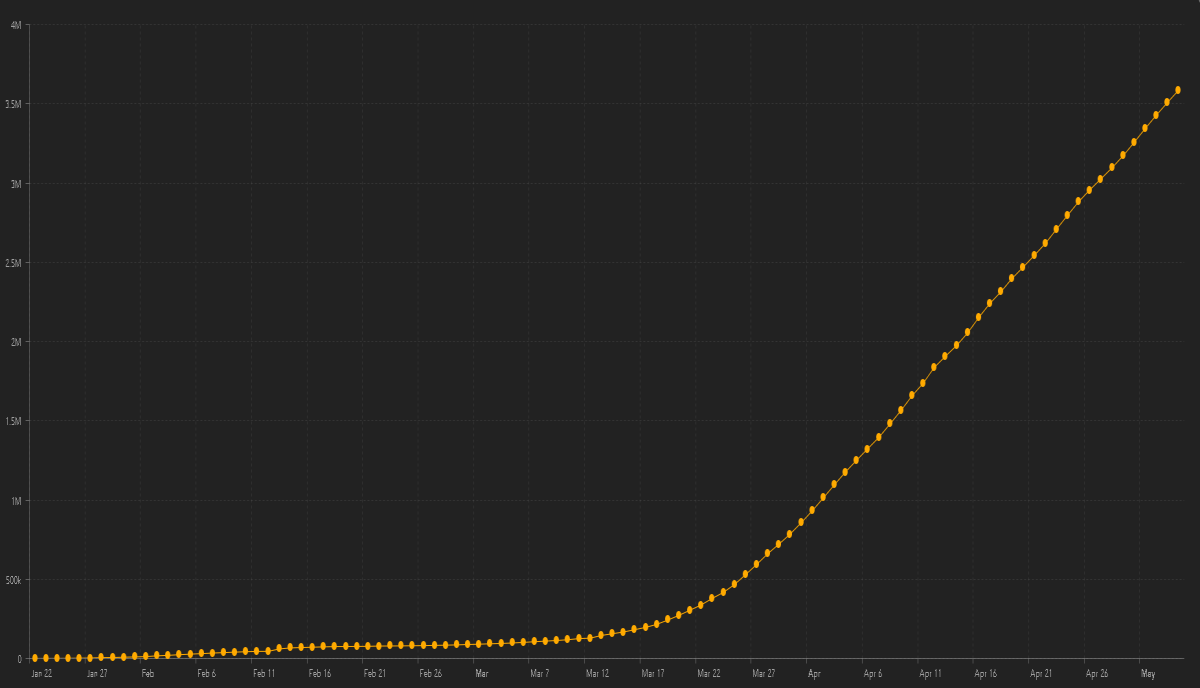The width and height of the screenshot is (1200, 688).
Task: Click the Feb 16 x-axis label
Action: tap(320, 674)
